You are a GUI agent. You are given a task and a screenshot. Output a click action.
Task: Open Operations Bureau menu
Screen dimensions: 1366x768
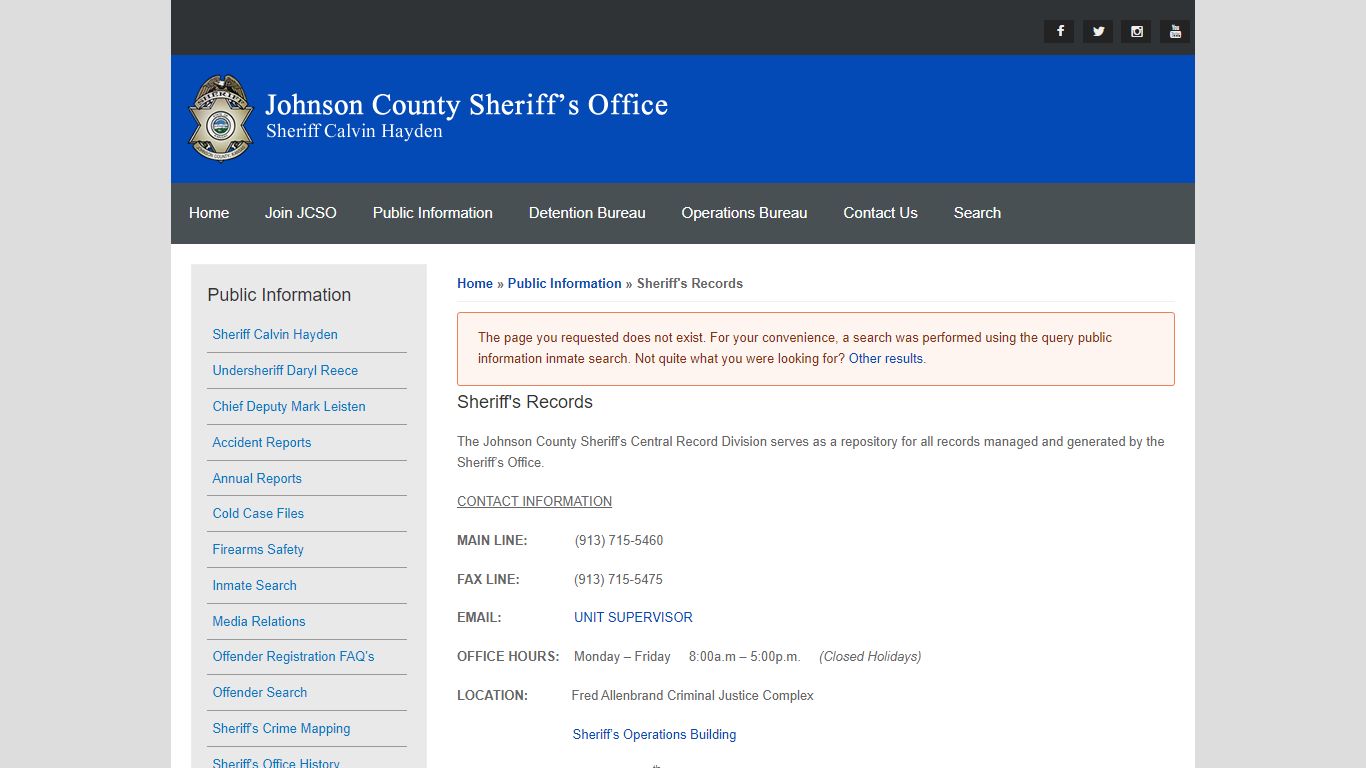coord(744,213)
